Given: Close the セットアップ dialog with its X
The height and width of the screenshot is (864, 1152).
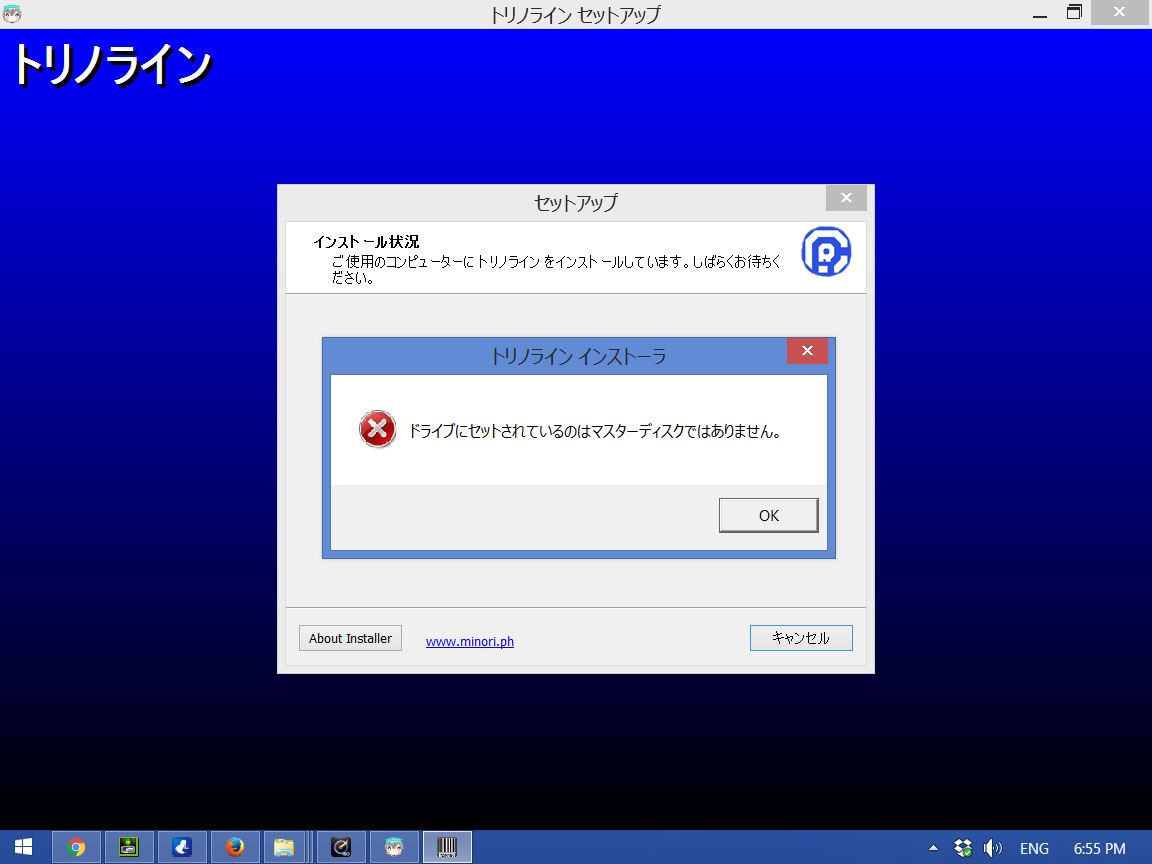Looking at the screenshot, I should click(x=846, y=198).
